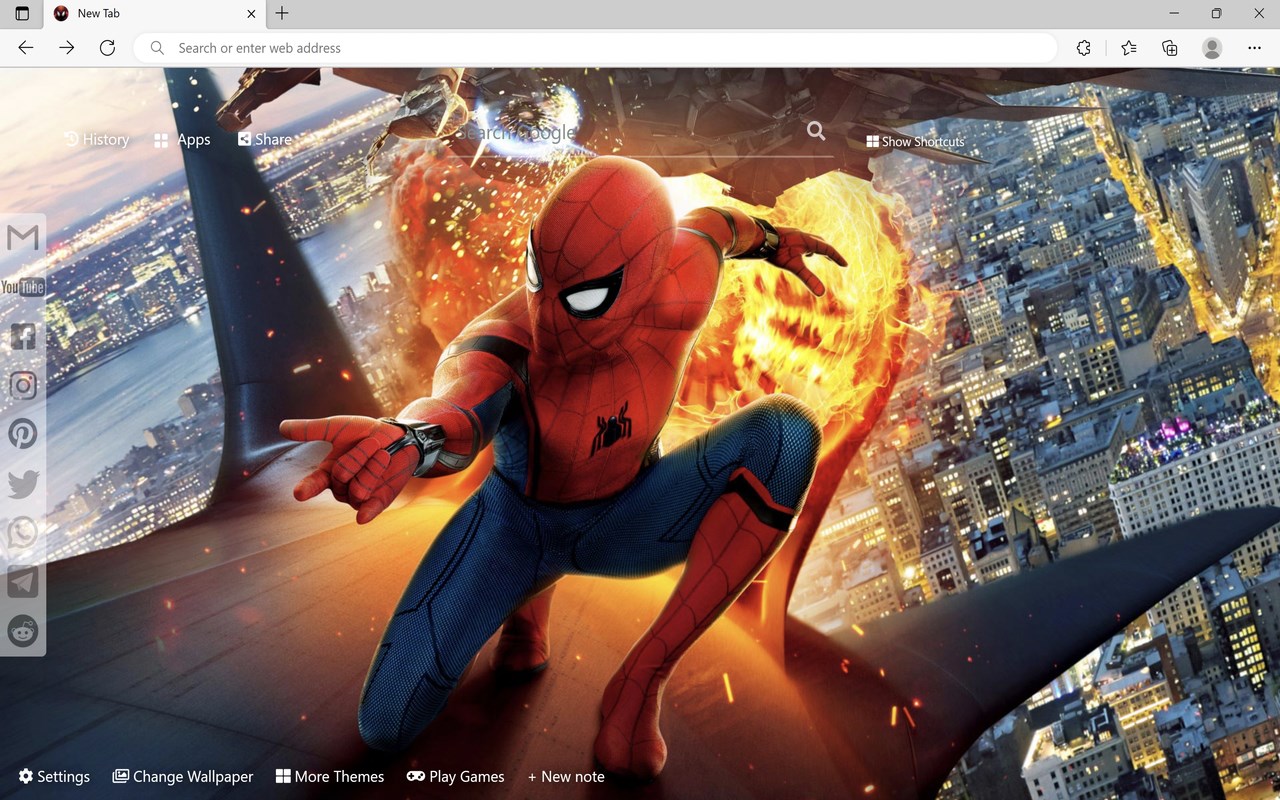Toggle Show Shortcuts

coord(915,142)
